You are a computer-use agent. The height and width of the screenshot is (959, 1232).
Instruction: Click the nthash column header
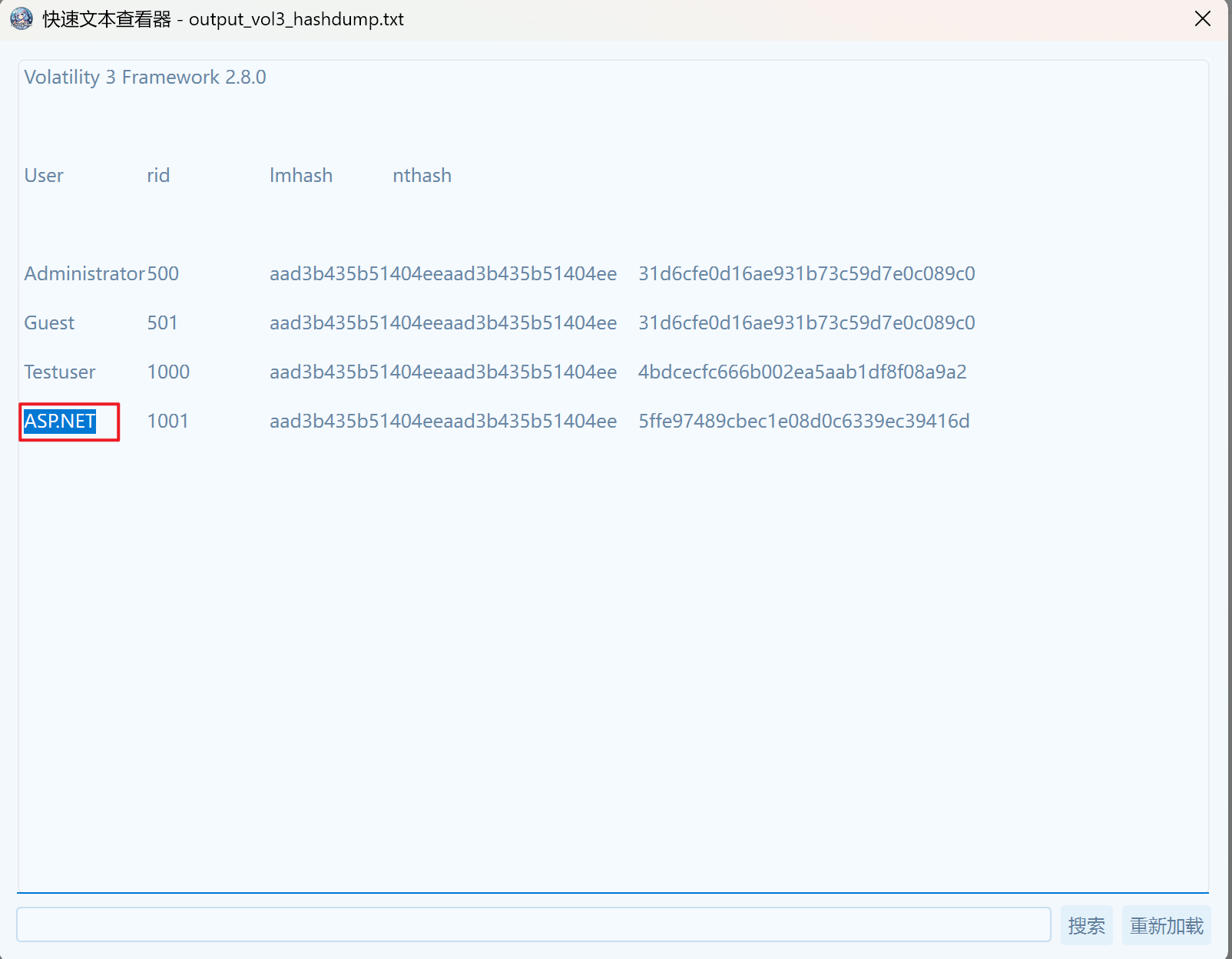point(422,176)
